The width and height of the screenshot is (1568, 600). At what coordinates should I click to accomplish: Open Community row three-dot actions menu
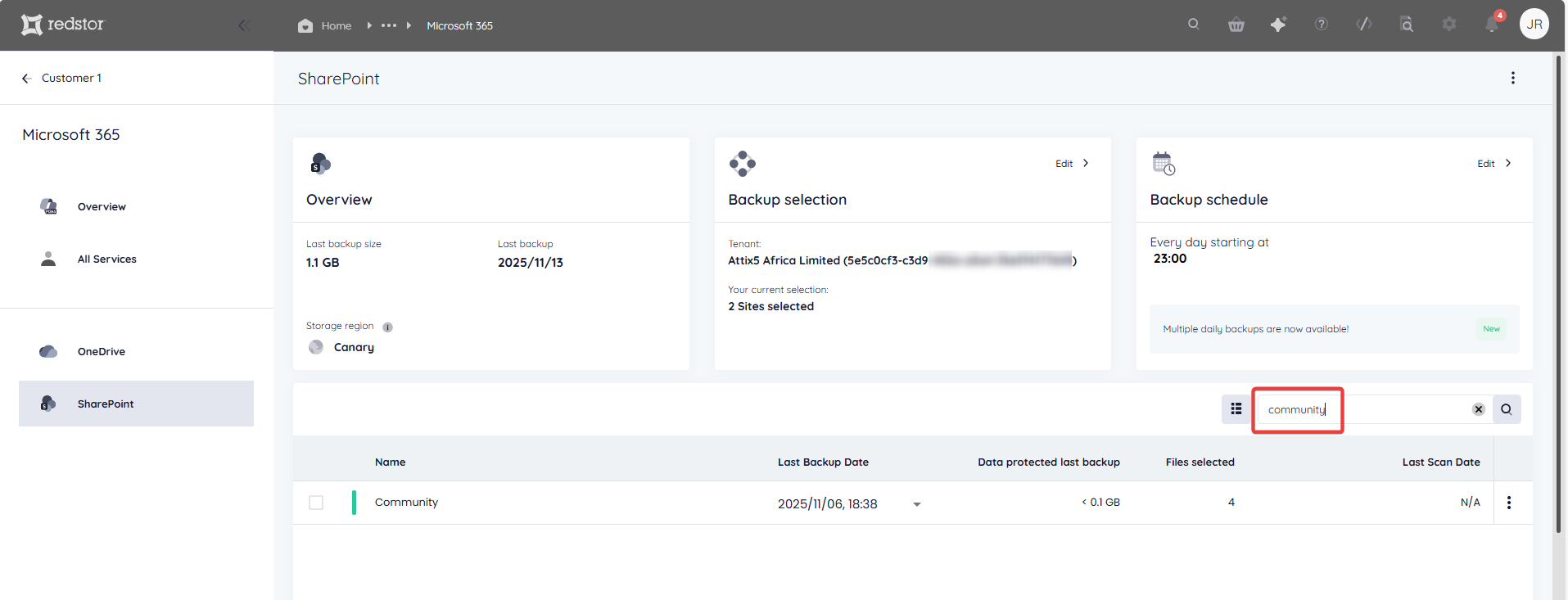1509,503
